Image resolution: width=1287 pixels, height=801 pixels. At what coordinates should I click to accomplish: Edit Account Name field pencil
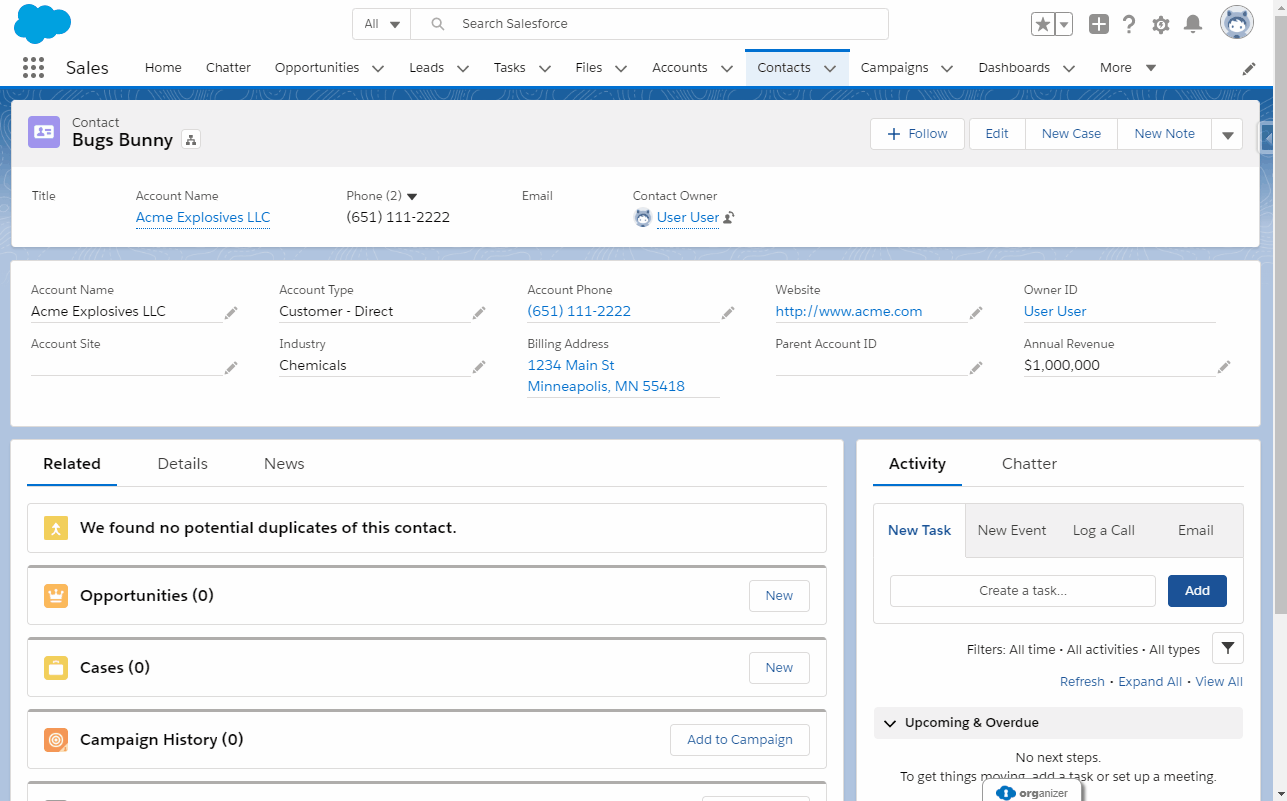(231, 312)
